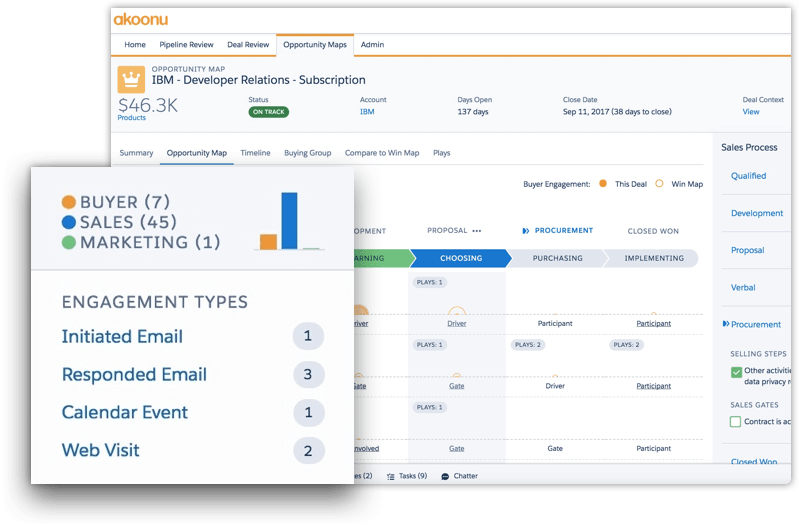
Task: Switch to the Summary sub-tab
Action: (x=136, y=153)
